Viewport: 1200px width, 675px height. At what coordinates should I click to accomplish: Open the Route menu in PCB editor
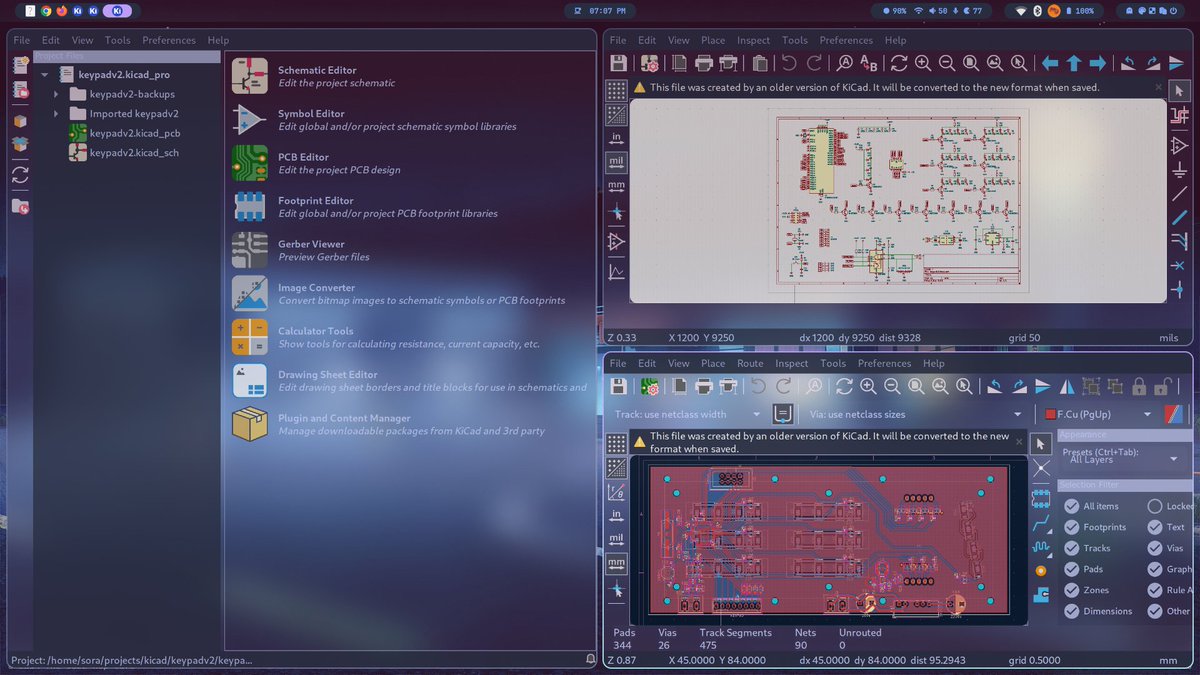pos(750,363)
